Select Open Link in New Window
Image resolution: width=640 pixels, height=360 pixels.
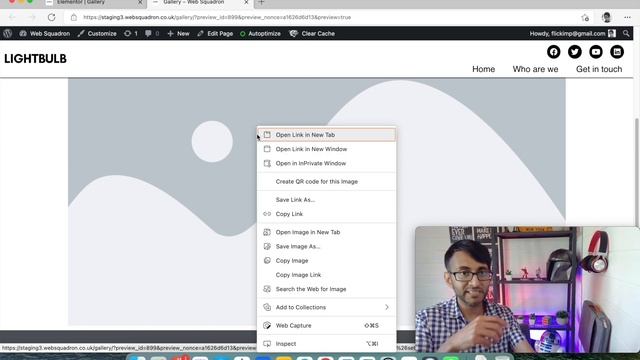pyautogui.click(x=327, y=149)
